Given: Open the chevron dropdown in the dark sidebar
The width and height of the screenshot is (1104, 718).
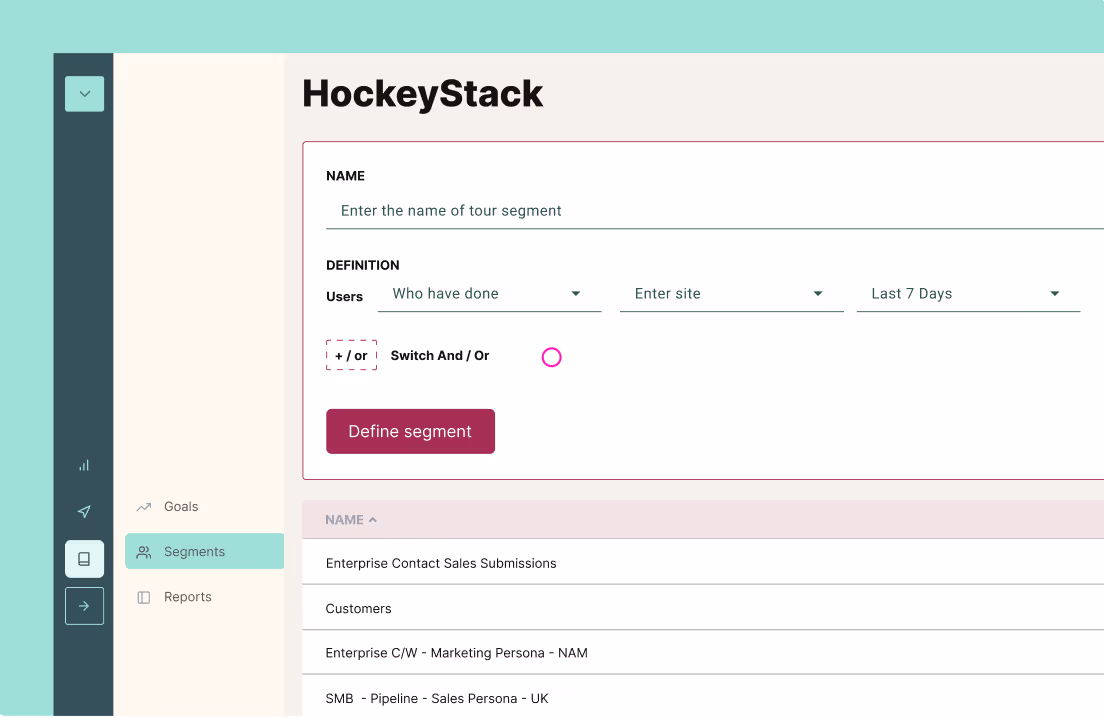Looking at the screenshot, I should [x=84, y=94].
